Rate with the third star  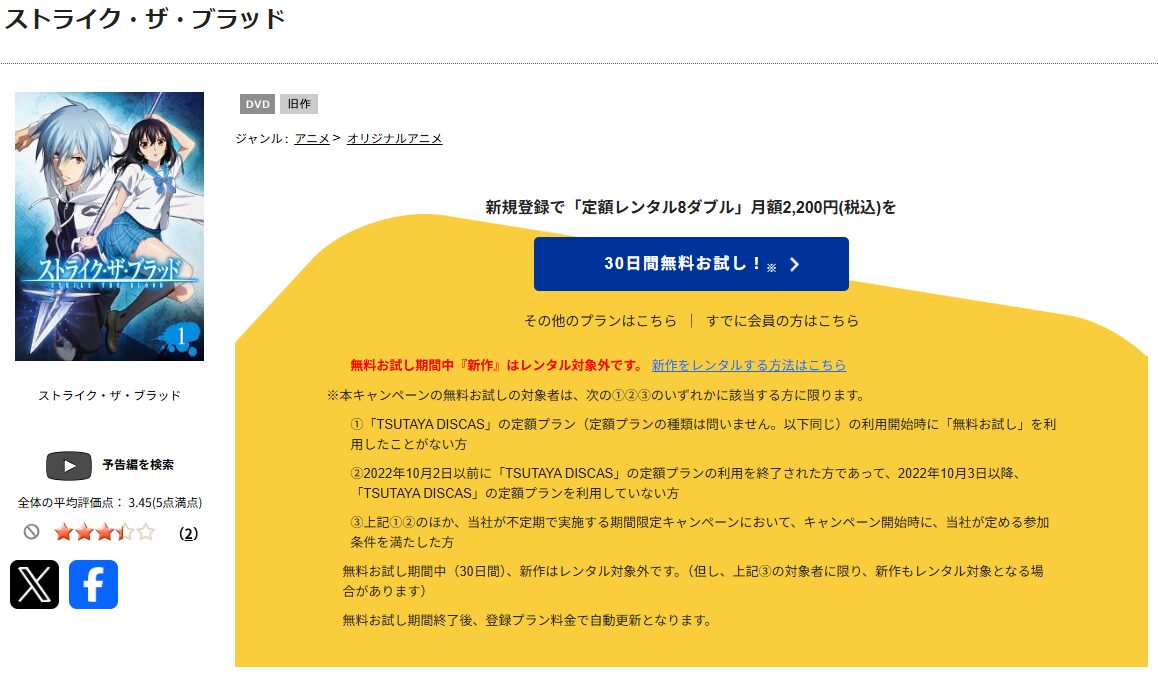[x=105, y=532]
